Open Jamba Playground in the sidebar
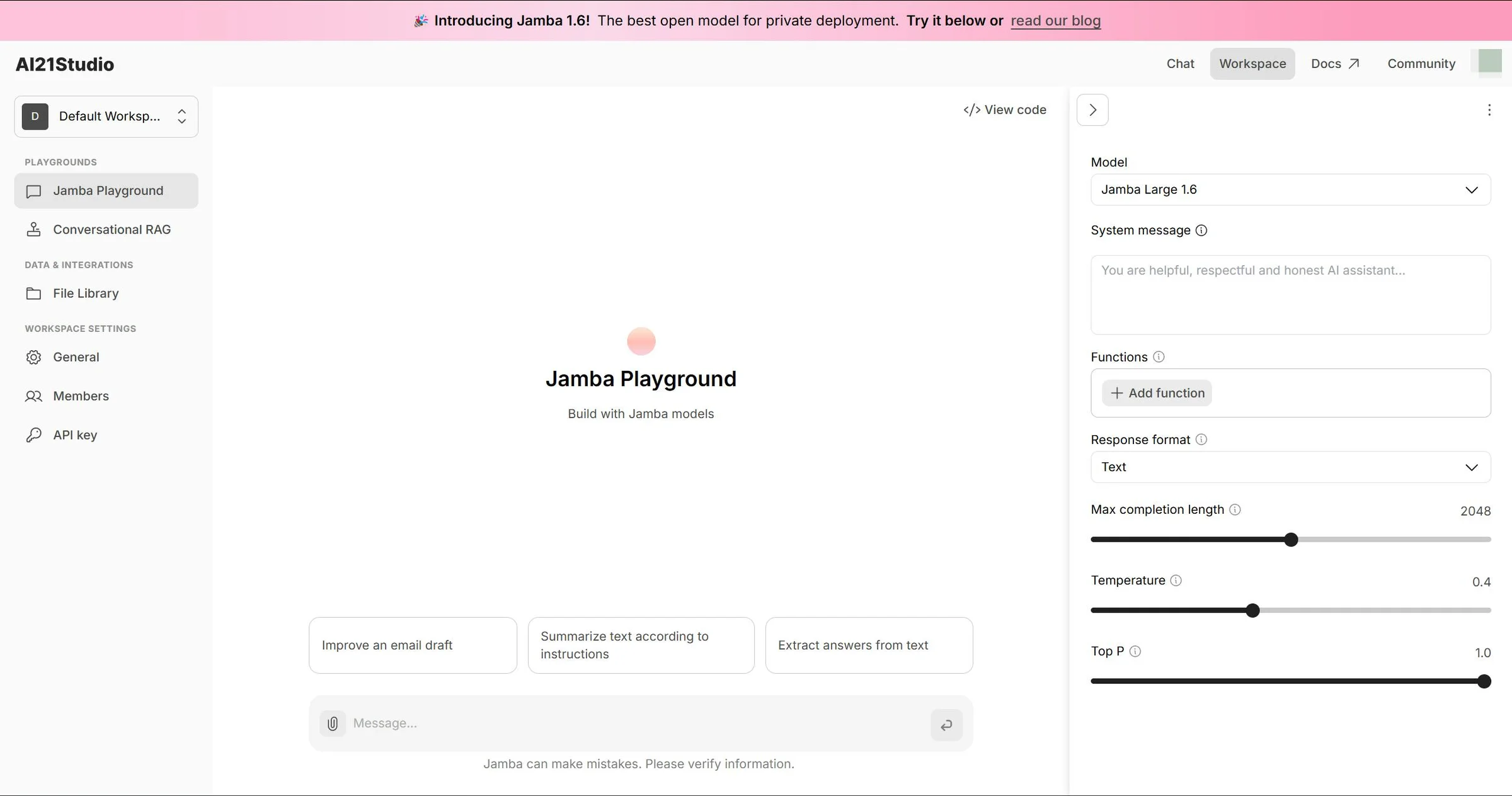The width and height of the screenshot is (1512, 796). (x=106, y=191)
